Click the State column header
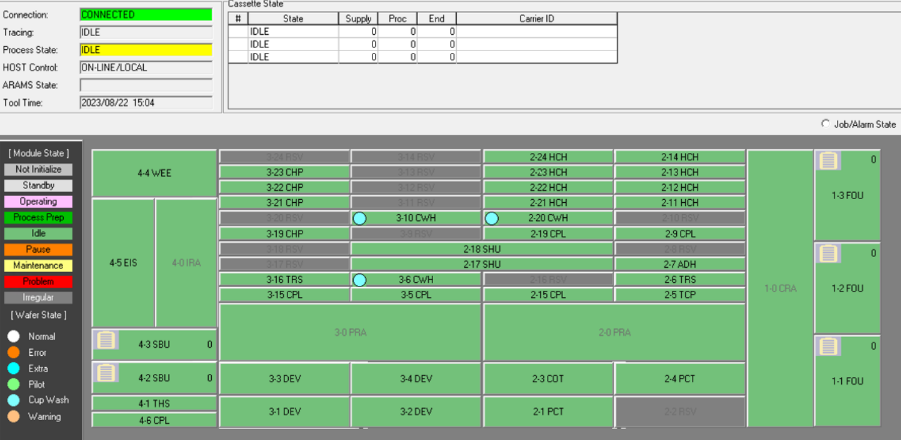This screenshot has width=901, height=440. (293, 18)
